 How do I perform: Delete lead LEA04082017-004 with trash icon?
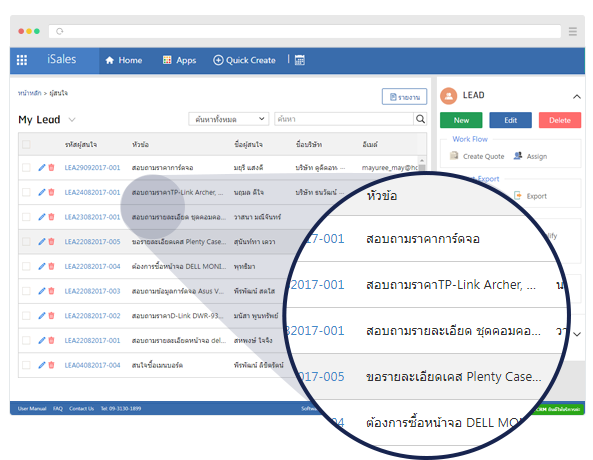tap(51, 365)
